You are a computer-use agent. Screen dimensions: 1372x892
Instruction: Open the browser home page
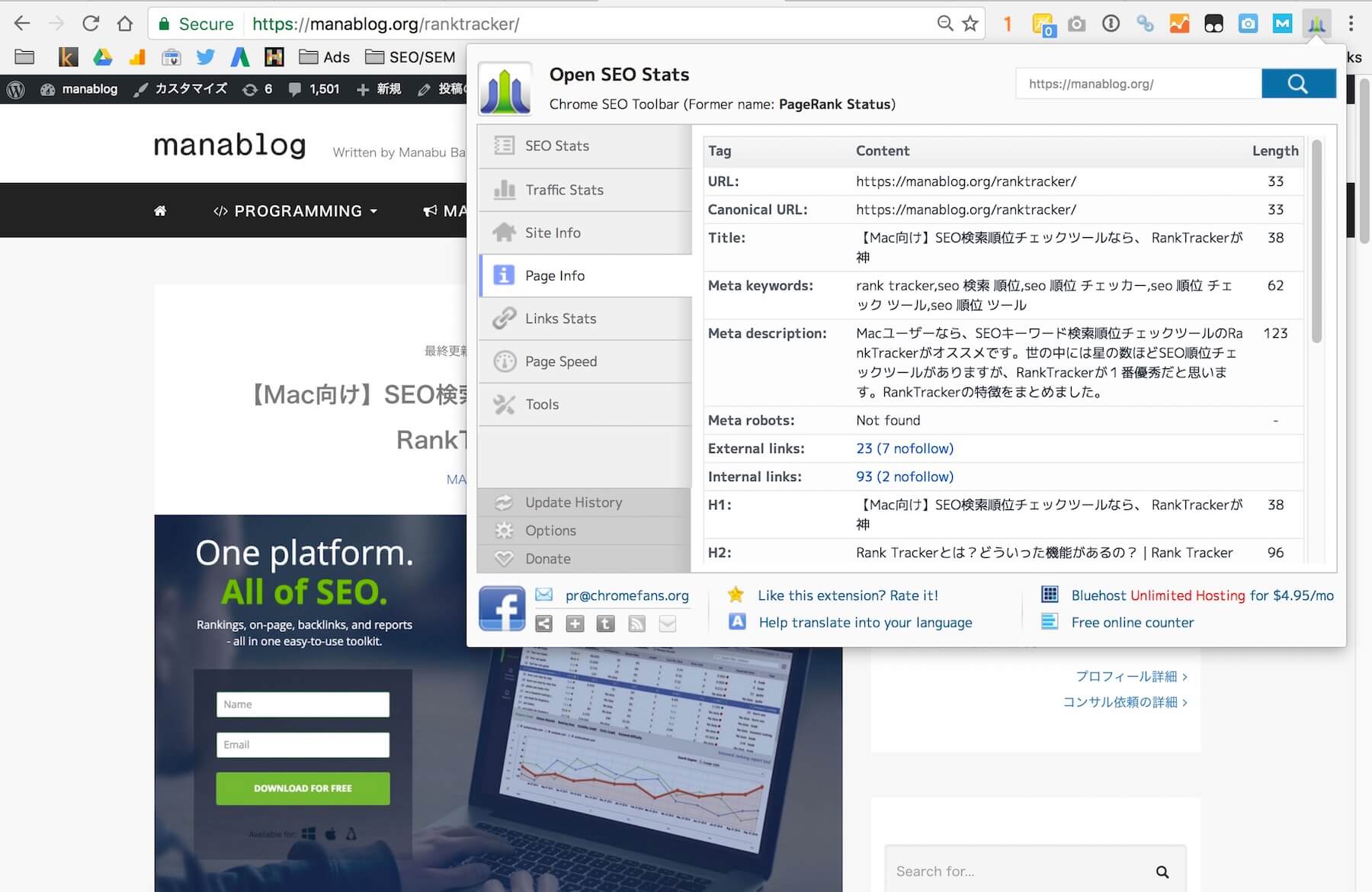[x=125, y=24]
